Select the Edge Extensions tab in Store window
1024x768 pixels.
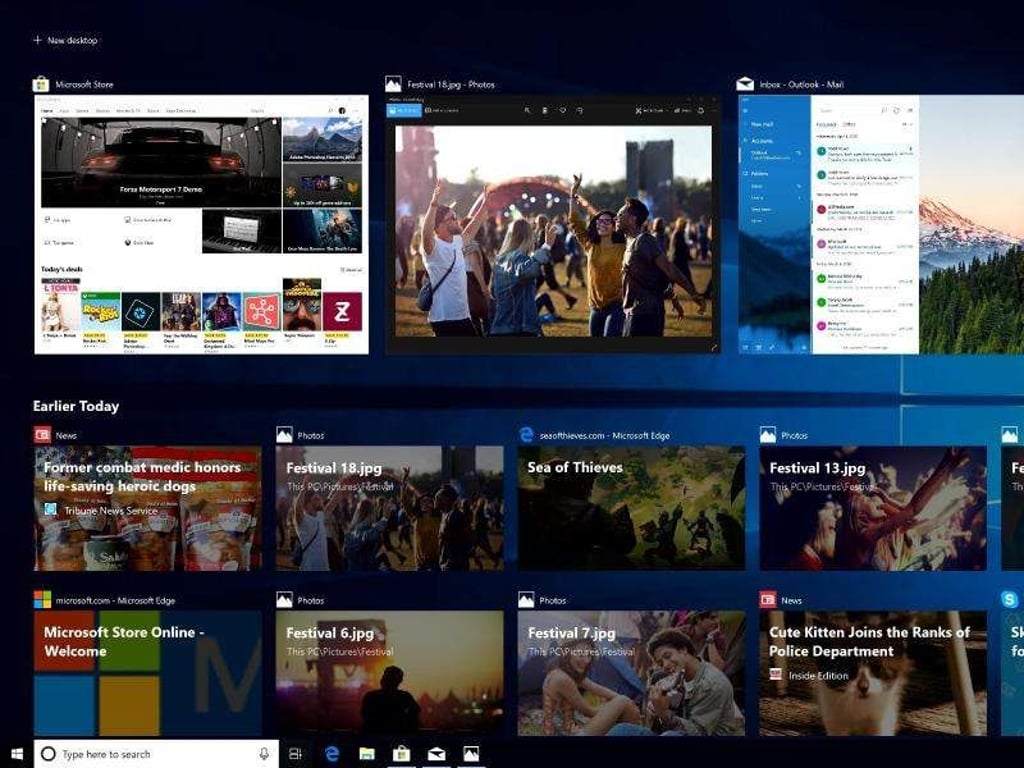tap(181, 111)
